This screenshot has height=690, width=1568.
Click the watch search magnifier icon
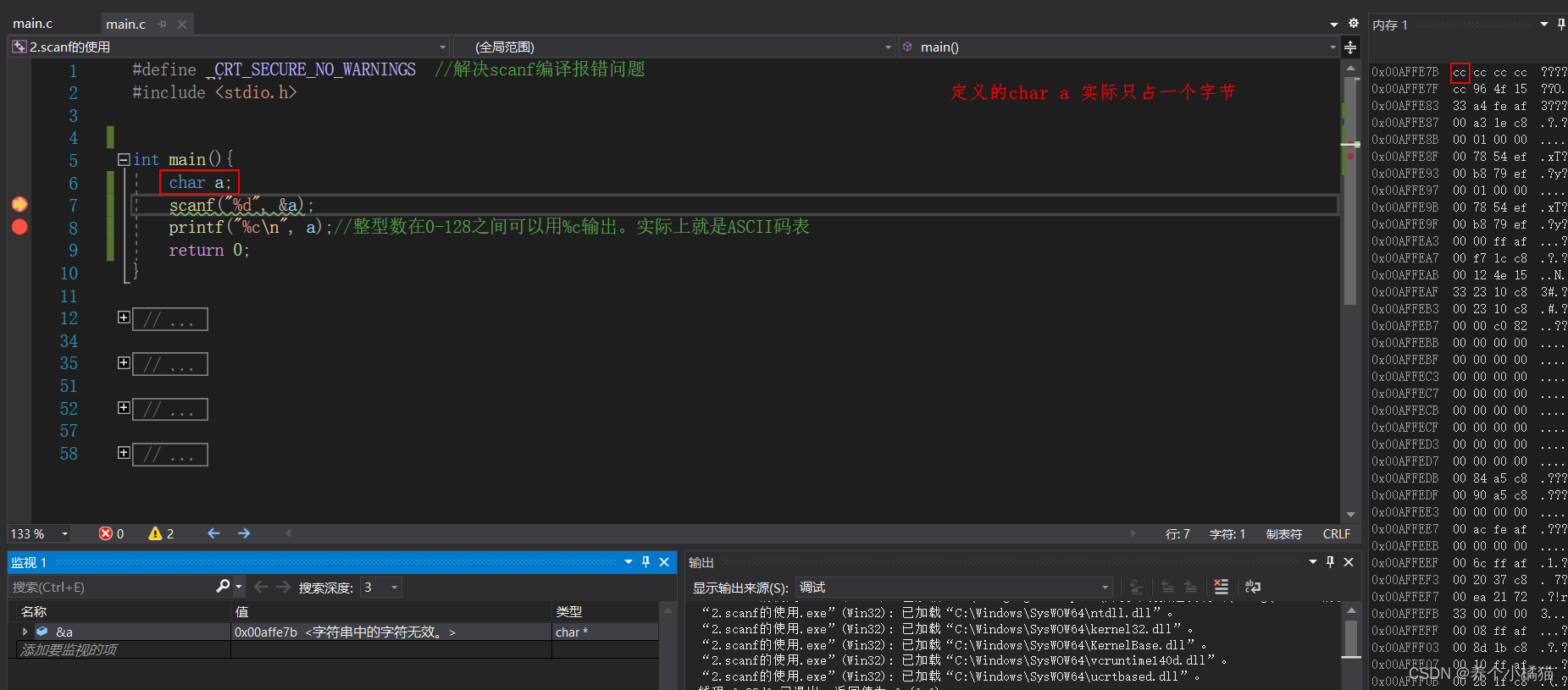coord(223,586)
